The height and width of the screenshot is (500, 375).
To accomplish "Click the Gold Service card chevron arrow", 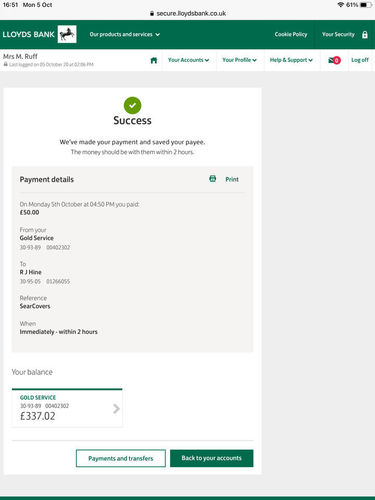I will pyautogui.click(x=116, y=408).
